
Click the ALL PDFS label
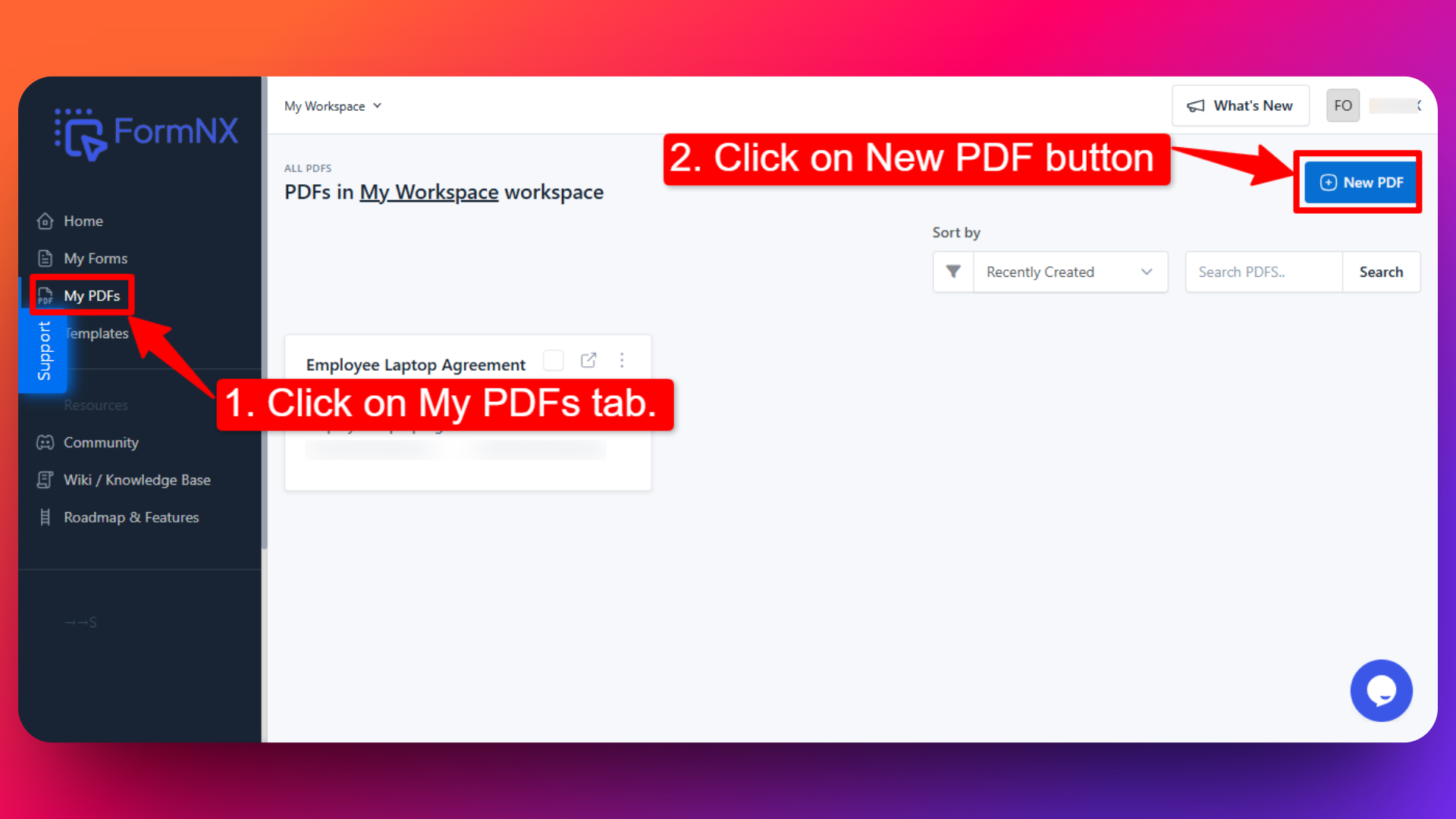point(308,168)
